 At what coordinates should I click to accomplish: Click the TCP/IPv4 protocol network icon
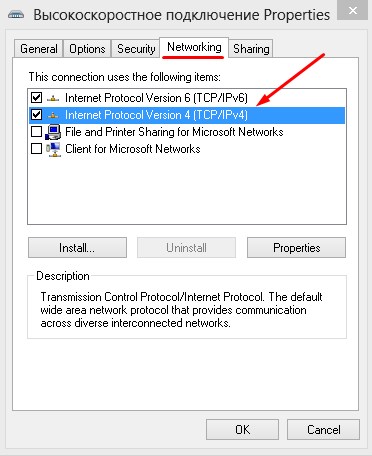(53, 115)
